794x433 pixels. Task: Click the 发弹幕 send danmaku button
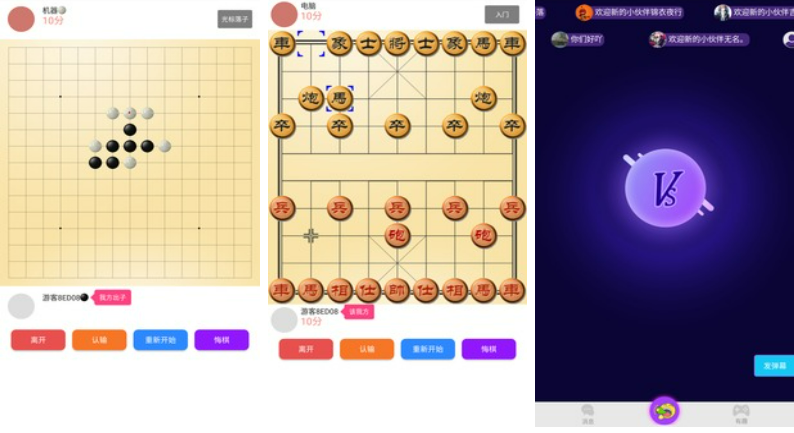tap(774, 366)
